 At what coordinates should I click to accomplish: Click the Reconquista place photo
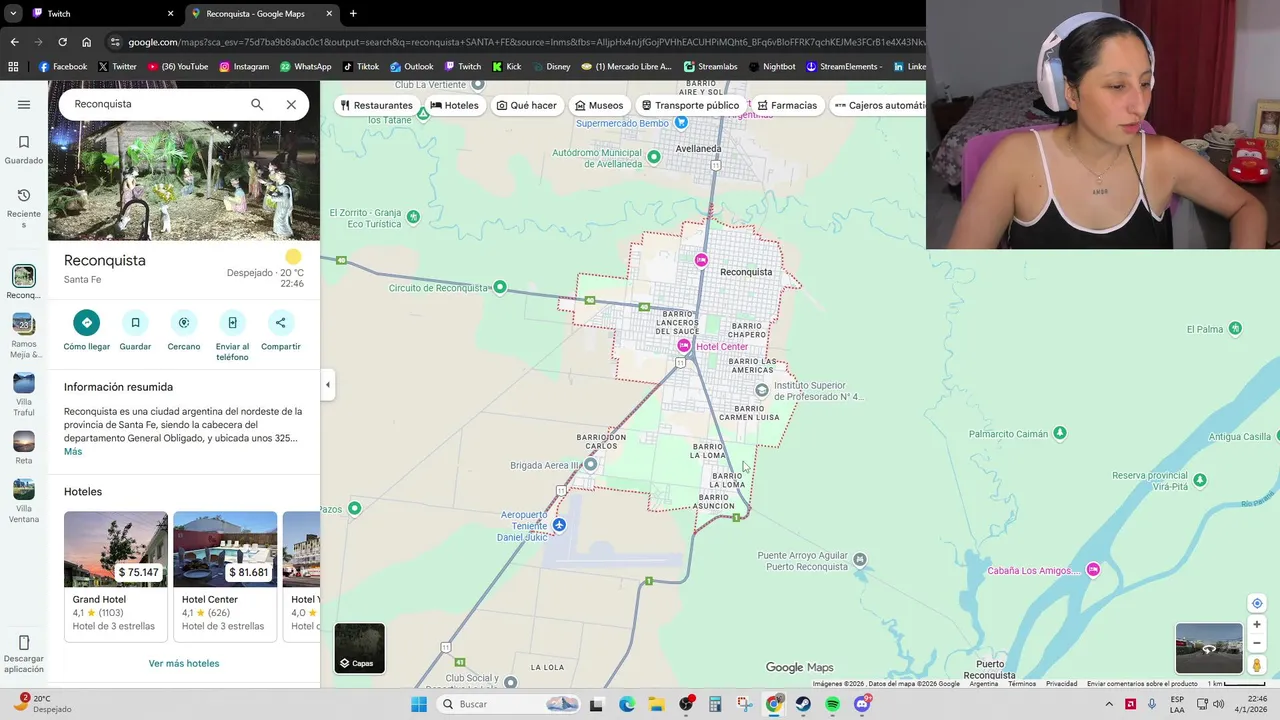click(184, 181)
